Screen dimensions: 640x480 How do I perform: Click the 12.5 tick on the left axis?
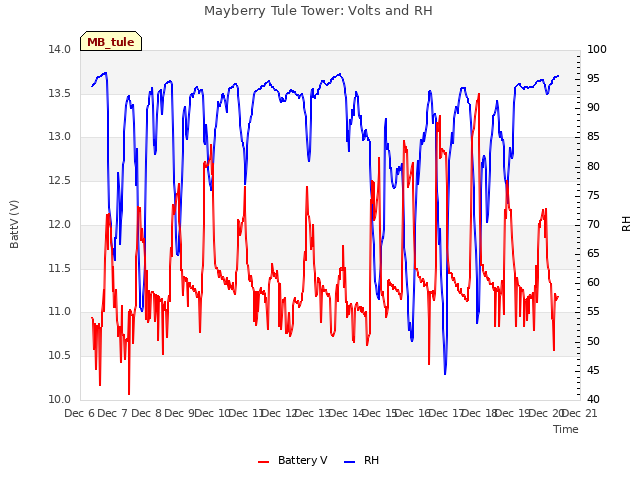(x=60, y=180)
